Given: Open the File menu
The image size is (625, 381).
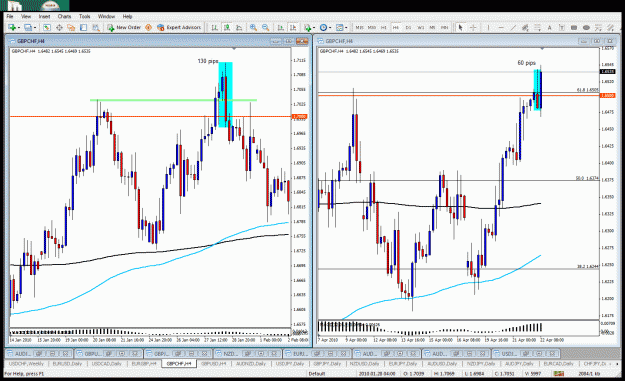Looking at the screenshot, I should tap(10, 16).
